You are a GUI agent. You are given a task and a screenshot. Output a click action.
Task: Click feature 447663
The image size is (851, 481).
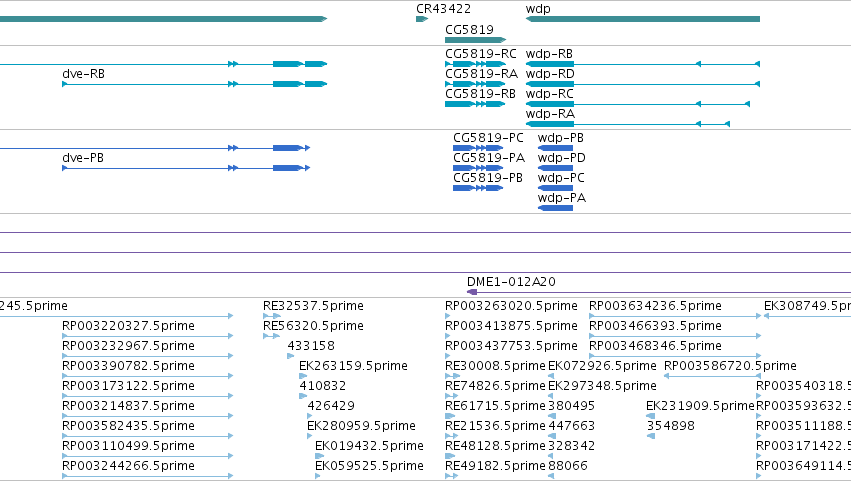click(571, 426)
